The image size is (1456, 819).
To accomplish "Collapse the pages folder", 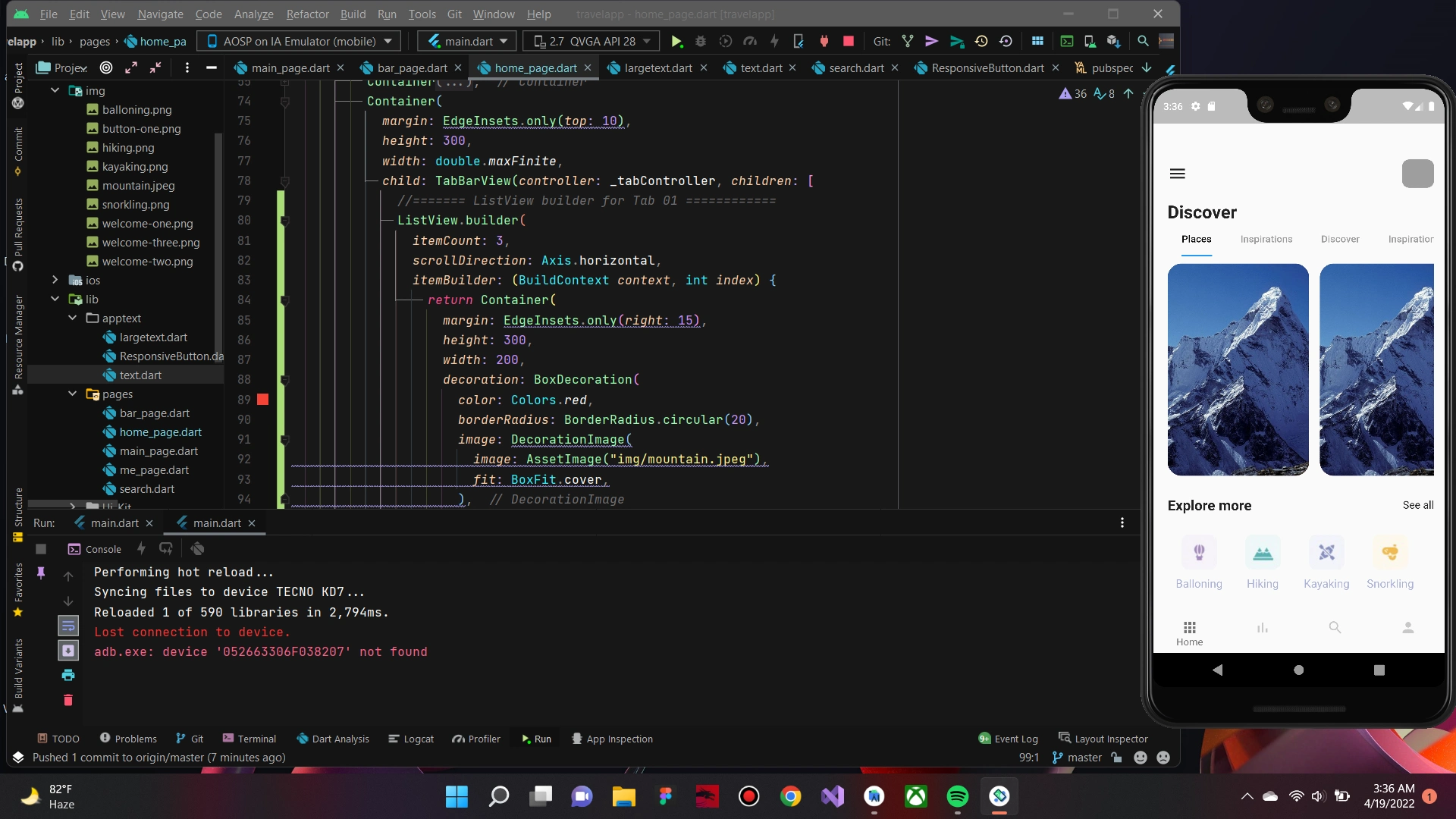I will [73, 394].
